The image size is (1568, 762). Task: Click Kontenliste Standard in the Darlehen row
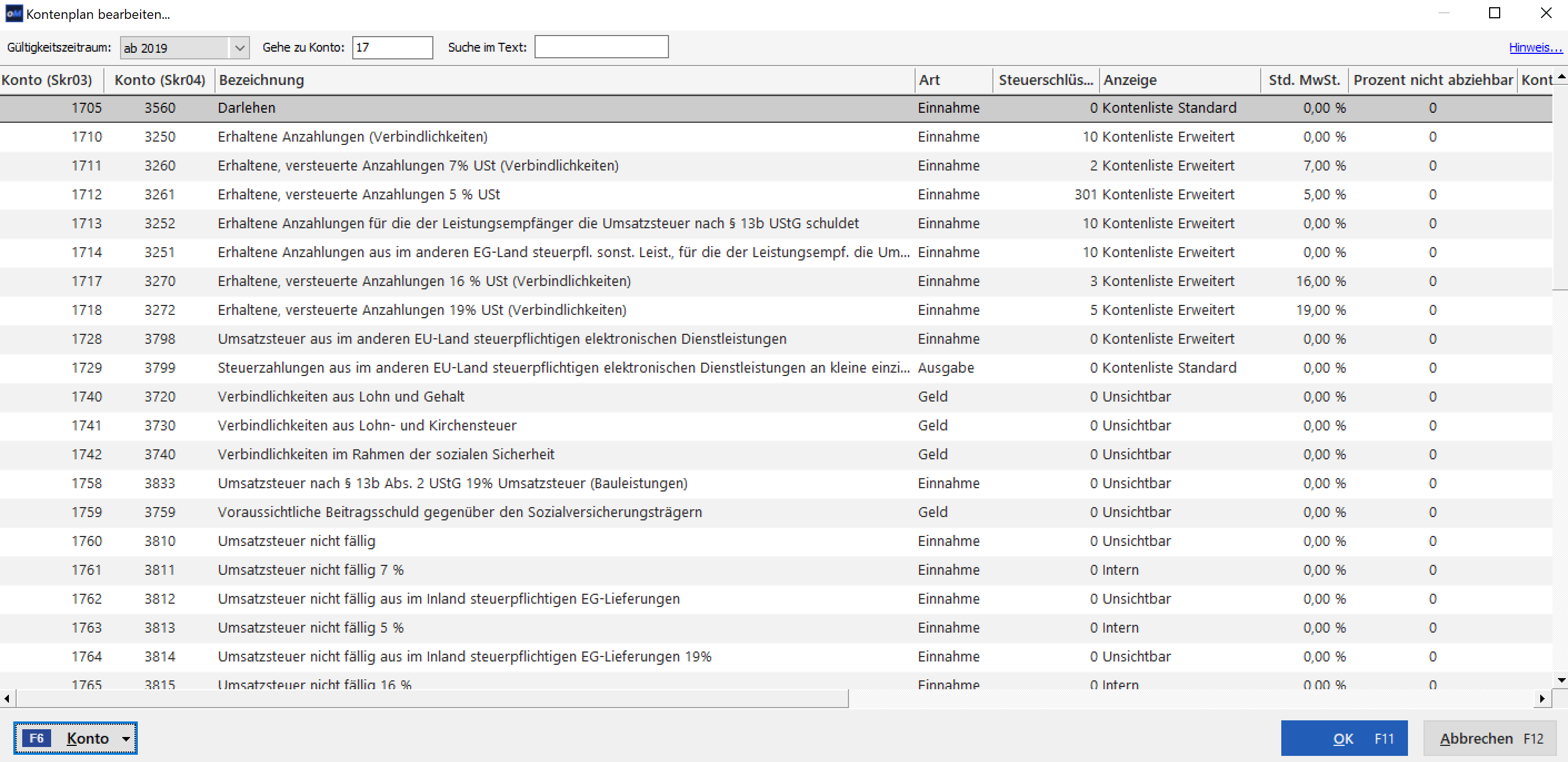point(1168,108)
